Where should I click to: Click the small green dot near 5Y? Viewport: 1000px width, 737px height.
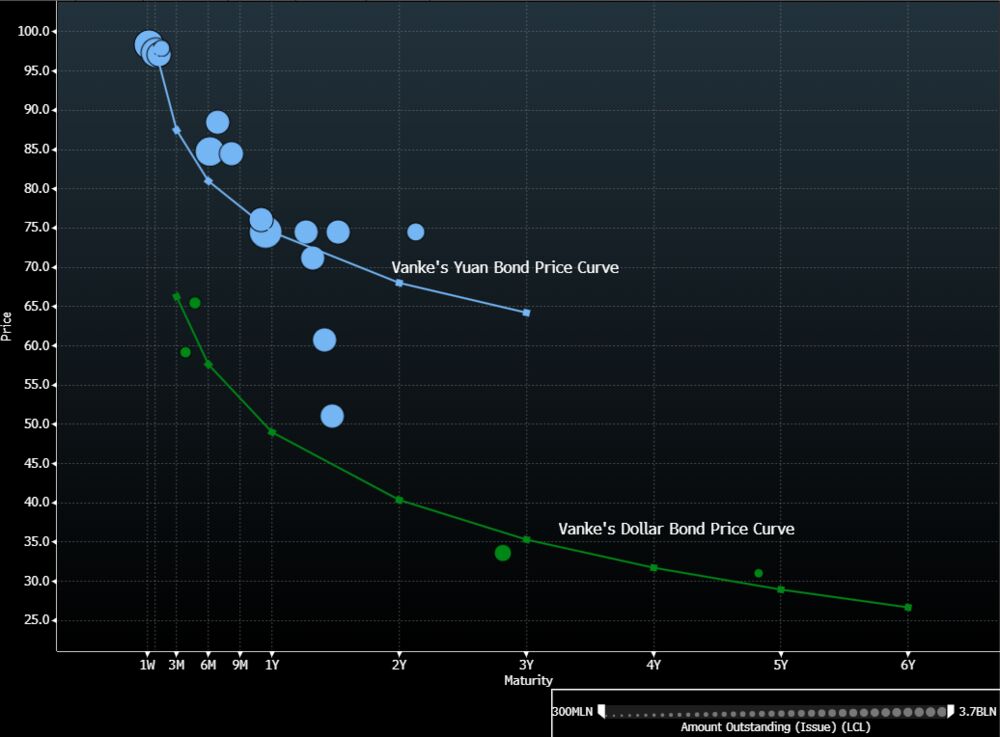[x=758, y=573]
